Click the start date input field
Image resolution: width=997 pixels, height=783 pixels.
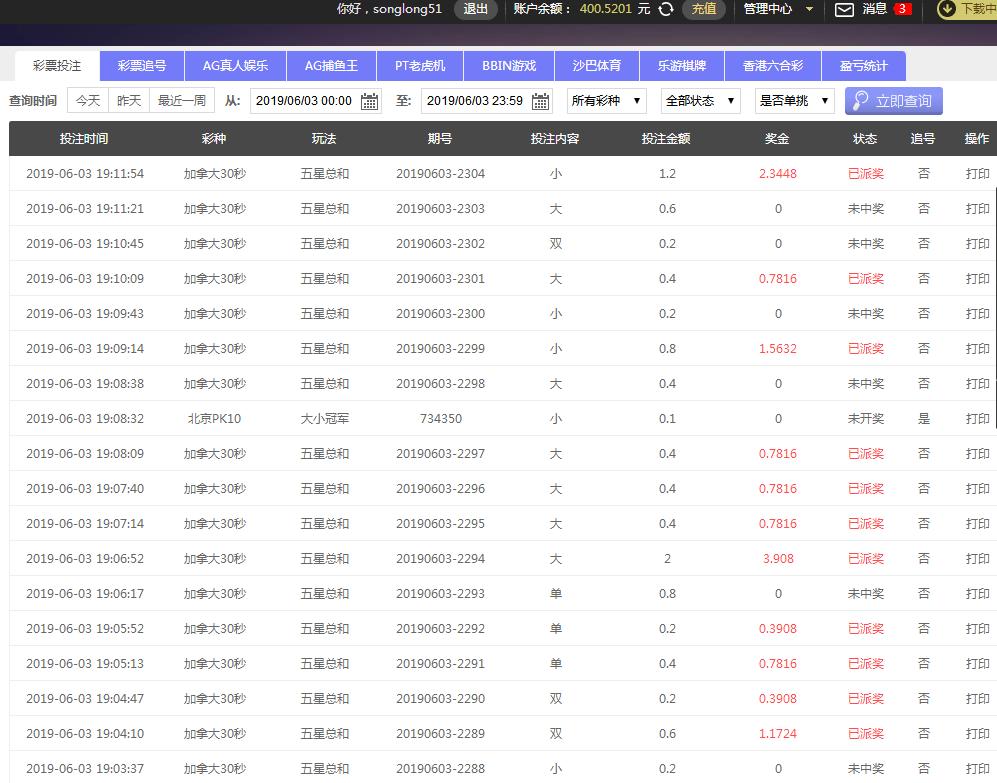315,101
